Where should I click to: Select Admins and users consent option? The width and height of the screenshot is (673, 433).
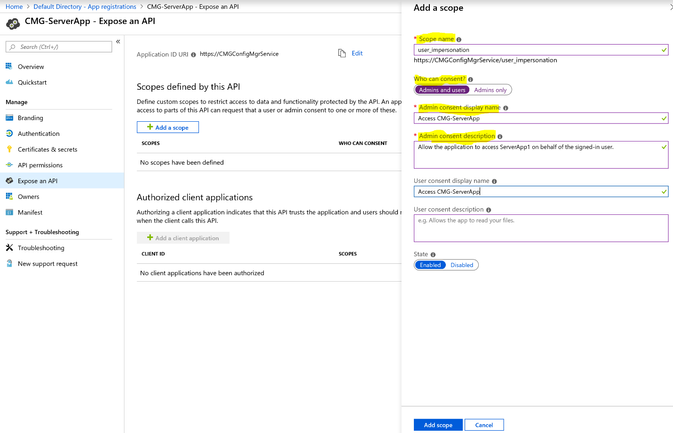442,90
